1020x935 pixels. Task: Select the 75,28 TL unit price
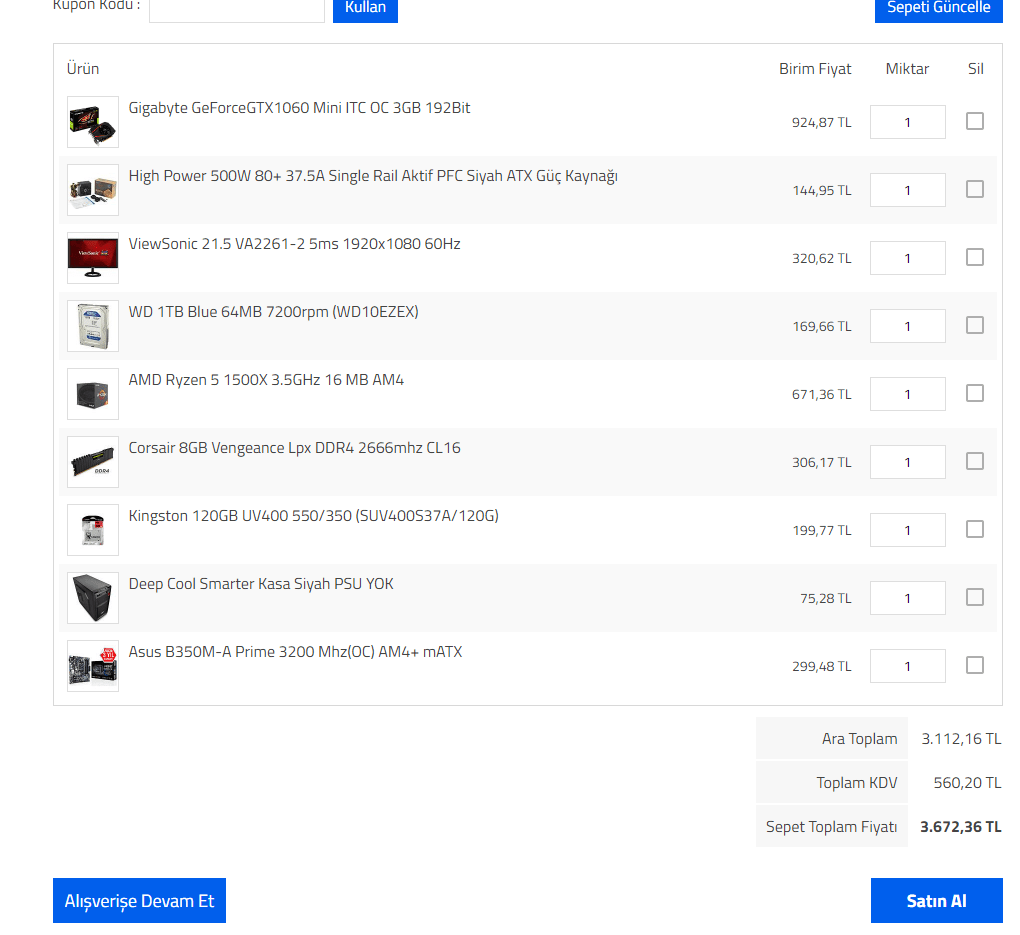825,599
